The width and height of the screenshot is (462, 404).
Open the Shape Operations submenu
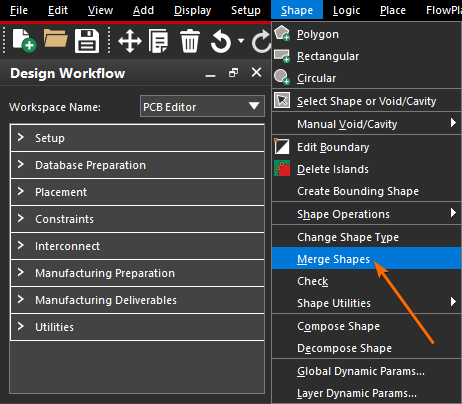pyautogui.click(x=366, y=214)
